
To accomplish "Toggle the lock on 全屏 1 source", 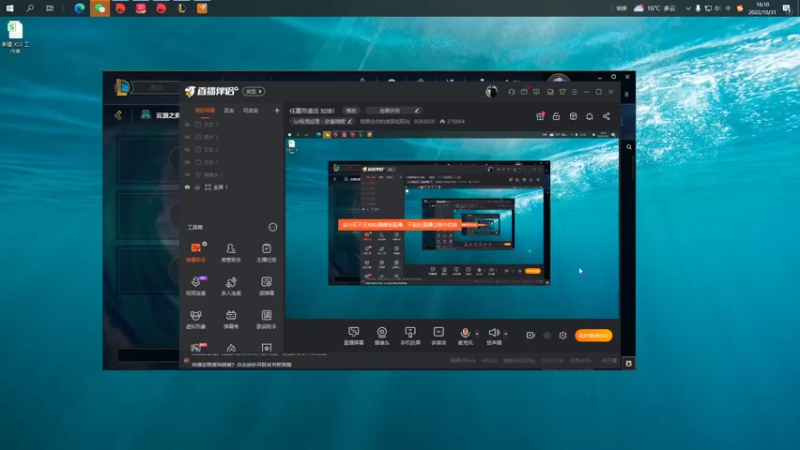I will click(x=197, y=187).
